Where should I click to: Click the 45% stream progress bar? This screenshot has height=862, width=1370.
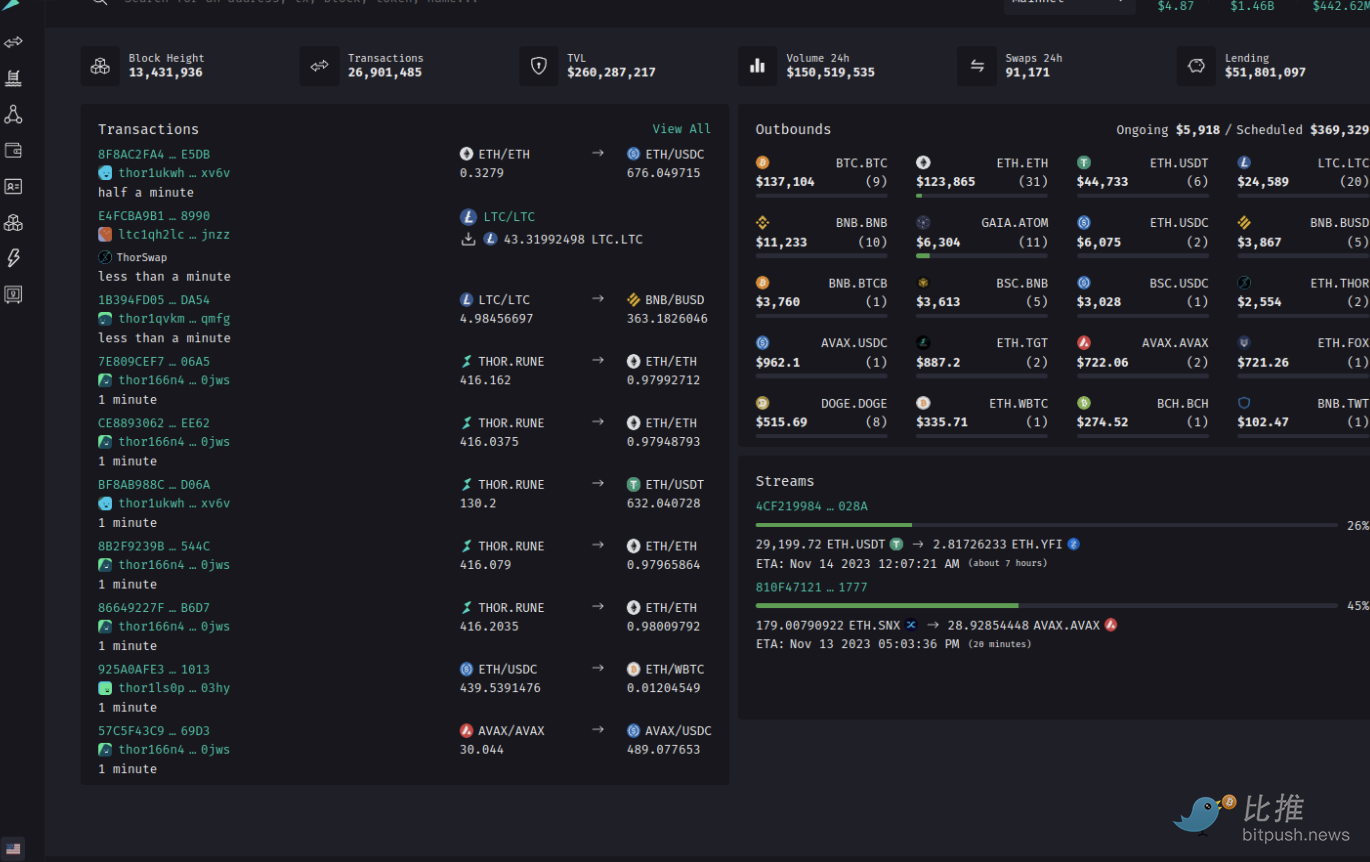[1046, 605]
